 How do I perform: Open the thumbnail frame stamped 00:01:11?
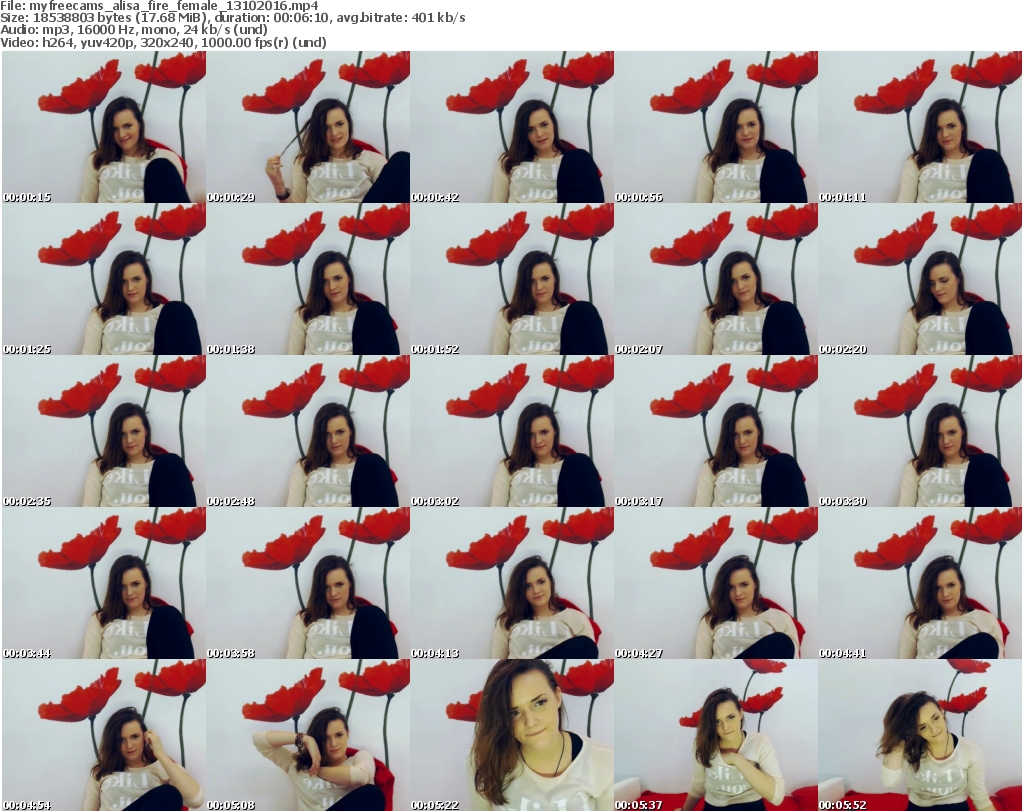[920, 127]
